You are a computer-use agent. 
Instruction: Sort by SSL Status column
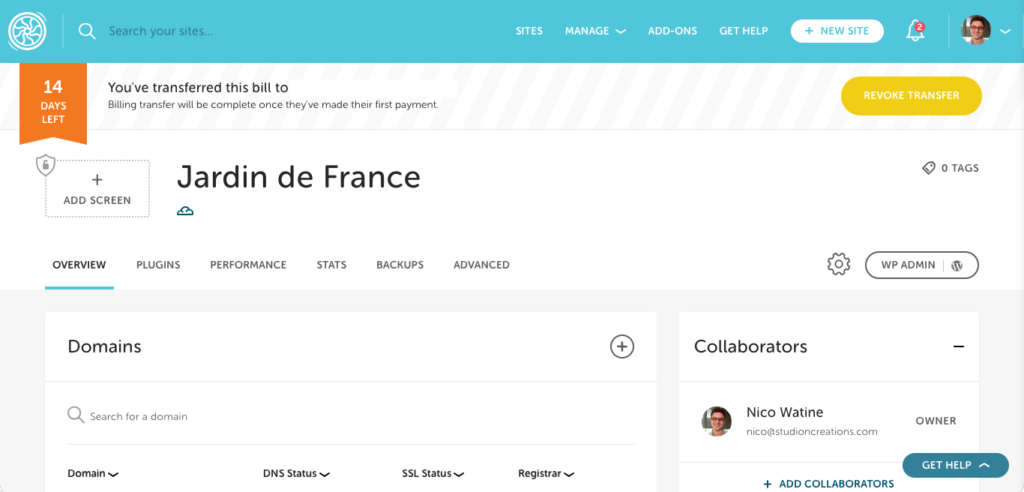click(x=432, y=474)
